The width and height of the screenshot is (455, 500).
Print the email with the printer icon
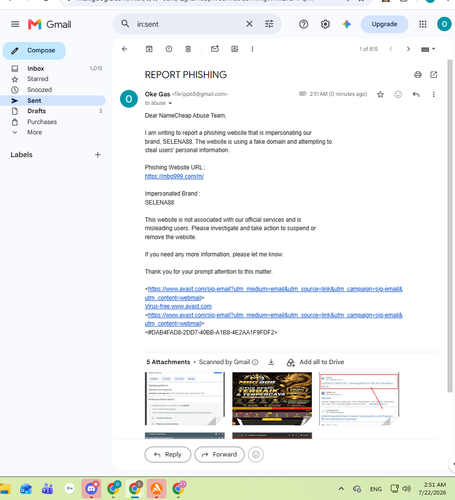click(x=418, y=75)
